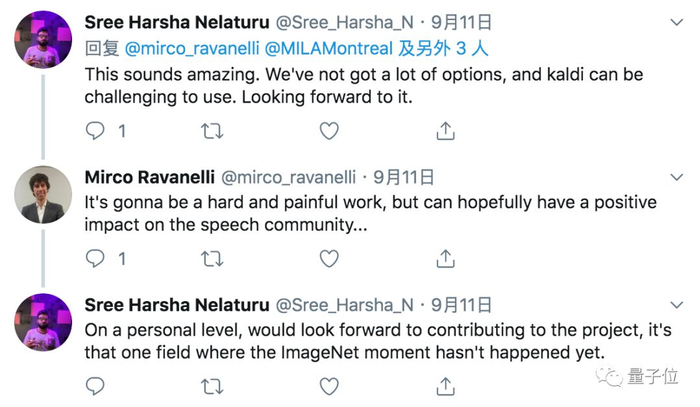The image size is (700, 407).
Task: Click Mirco Ravanelli's profile picture
Action: pyautogui.click(x=42, y=194)
